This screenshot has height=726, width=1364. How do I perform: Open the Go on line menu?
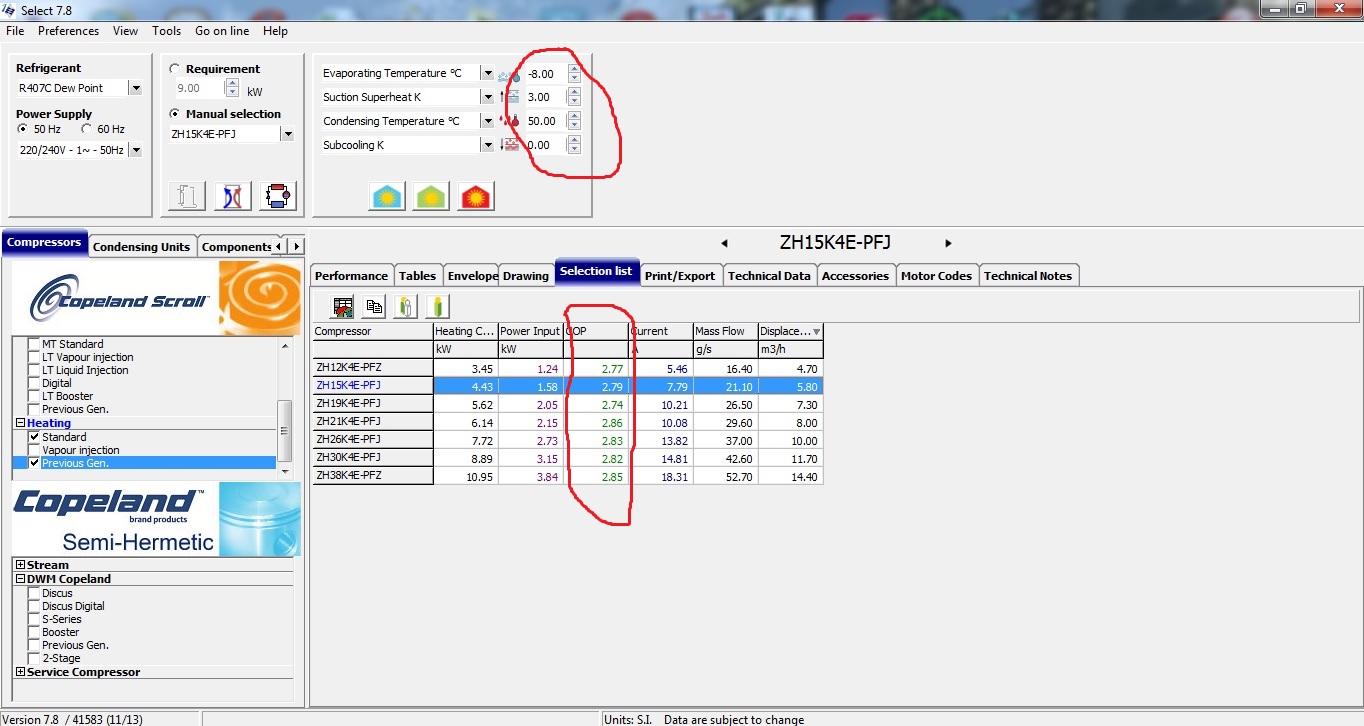[x=222, y=31]
